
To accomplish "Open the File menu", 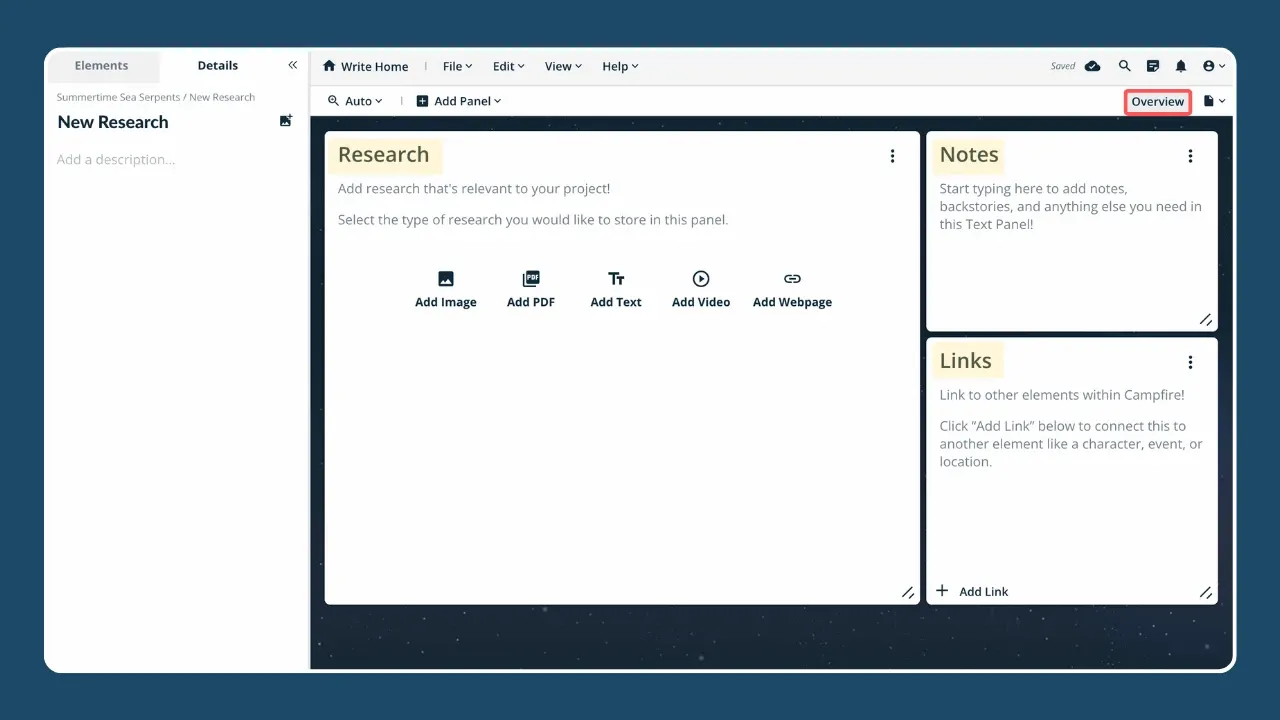I will pos(456,66).
